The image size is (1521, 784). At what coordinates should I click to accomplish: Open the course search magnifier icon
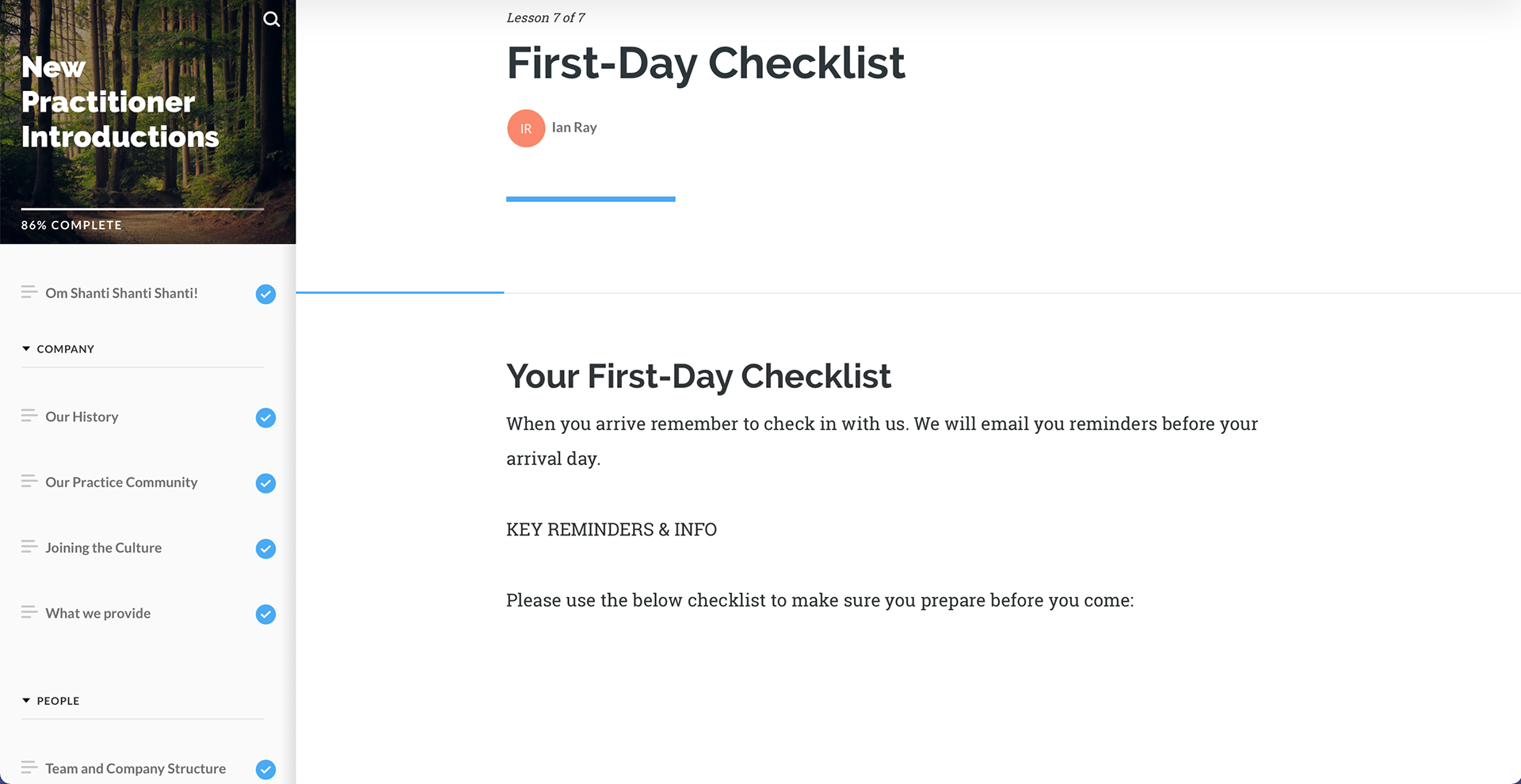271,19
